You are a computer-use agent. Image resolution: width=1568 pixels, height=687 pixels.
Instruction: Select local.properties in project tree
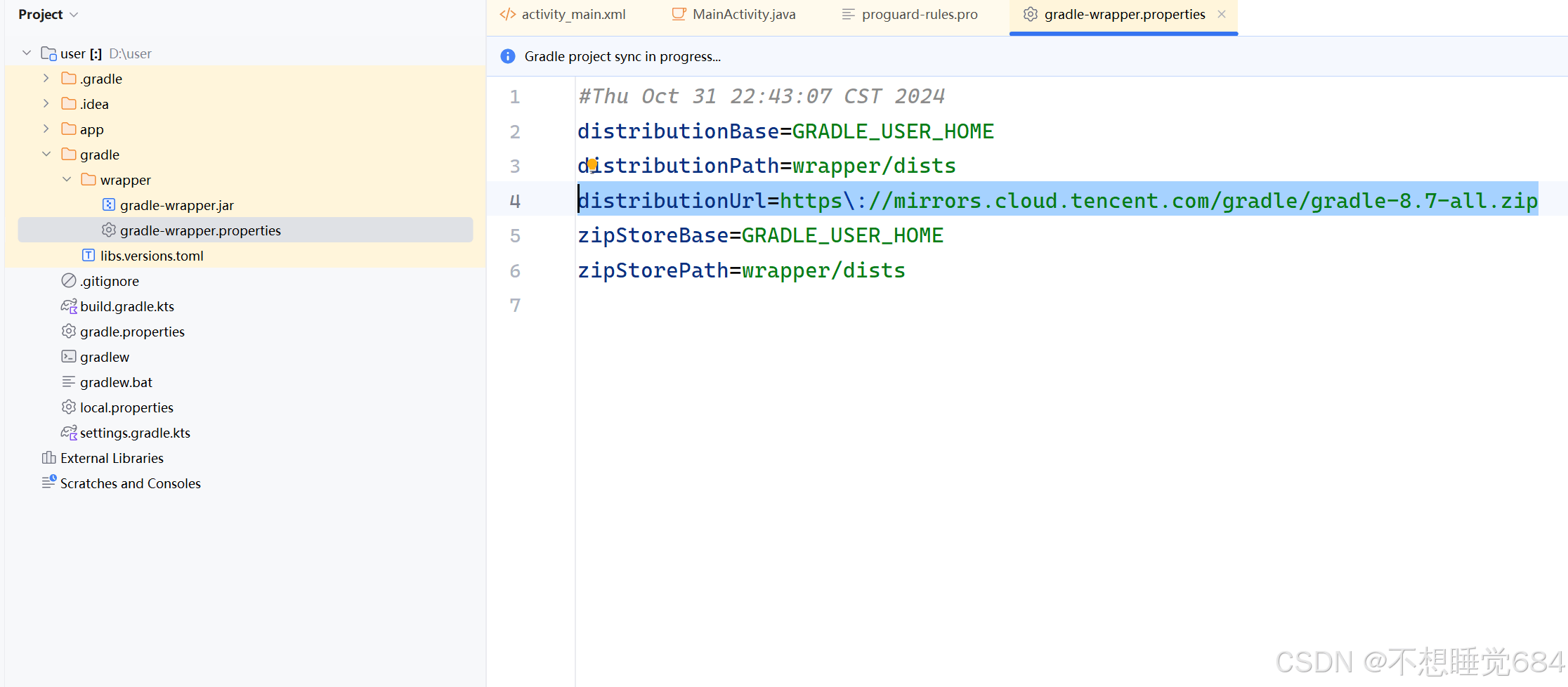[126, 407]
